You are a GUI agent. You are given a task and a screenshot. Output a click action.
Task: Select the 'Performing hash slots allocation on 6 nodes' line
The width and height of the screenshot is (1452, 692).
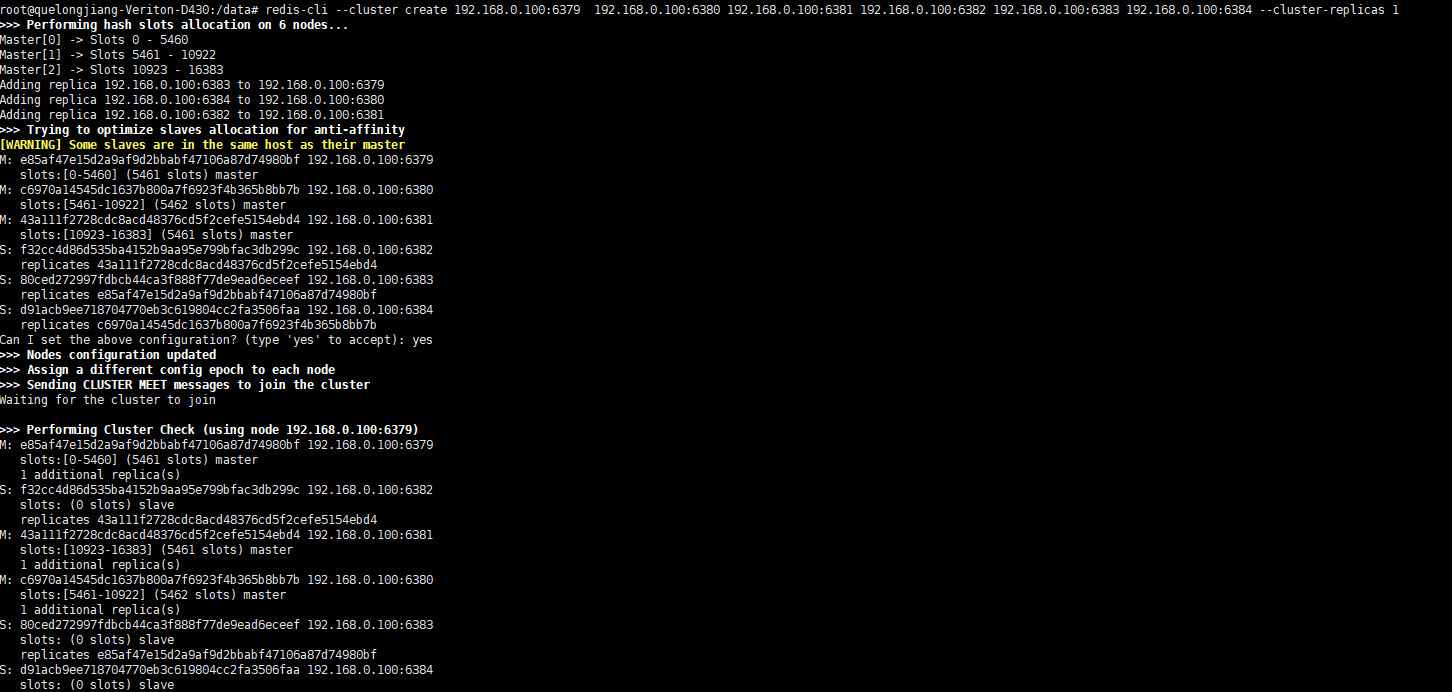pos(174,25)
